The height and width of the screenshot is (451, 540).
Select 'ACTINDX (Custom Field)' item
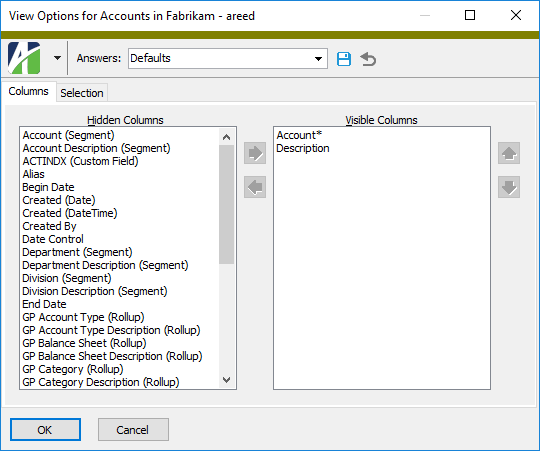click(80, 161)
